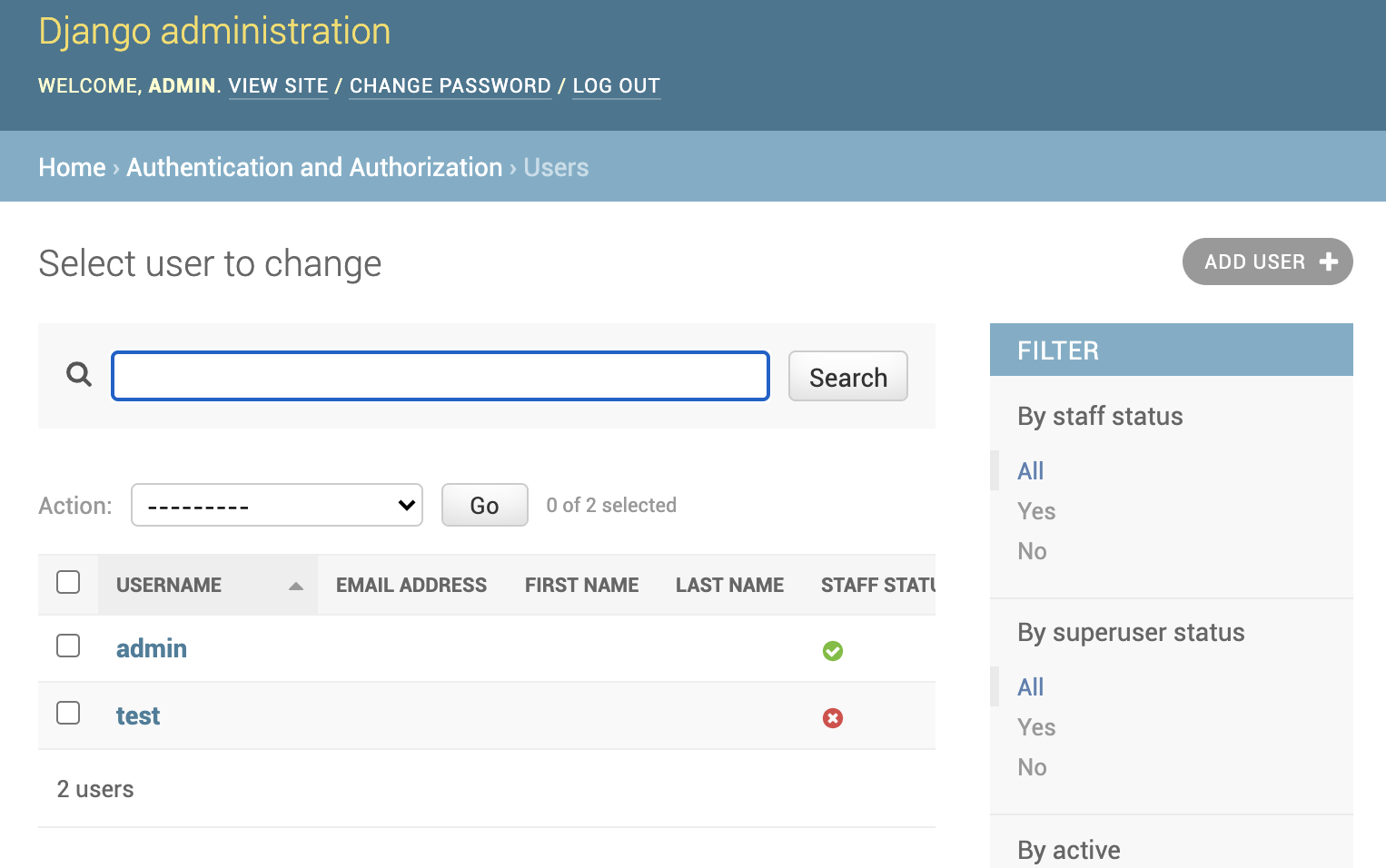
Task: Click the plus icon on Add User
Action: [x=1329, y=261]
